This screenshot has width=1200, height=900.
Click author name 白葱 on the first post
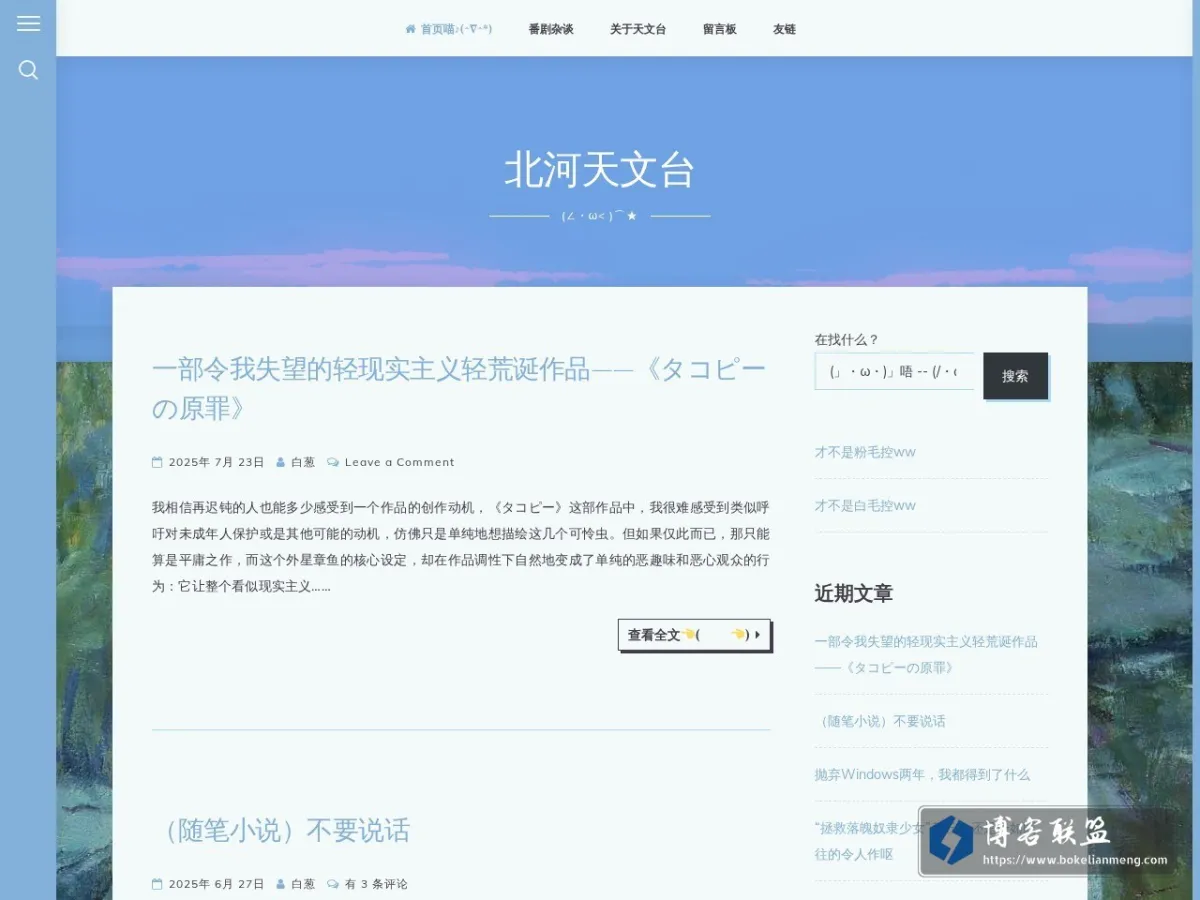[303, 462]
